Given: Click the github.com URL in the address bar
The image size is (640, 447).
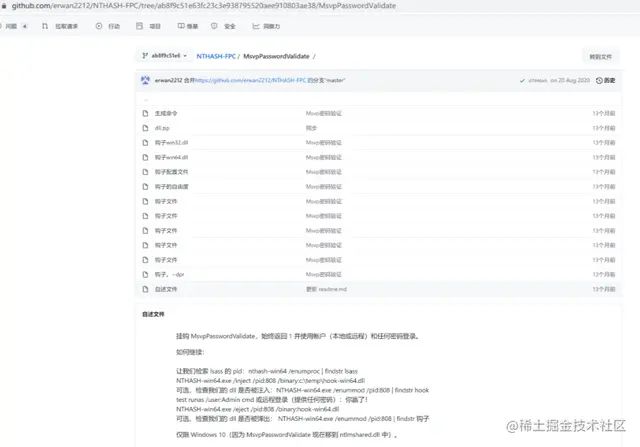Looking at the screenshot, I should pos(204,6).
